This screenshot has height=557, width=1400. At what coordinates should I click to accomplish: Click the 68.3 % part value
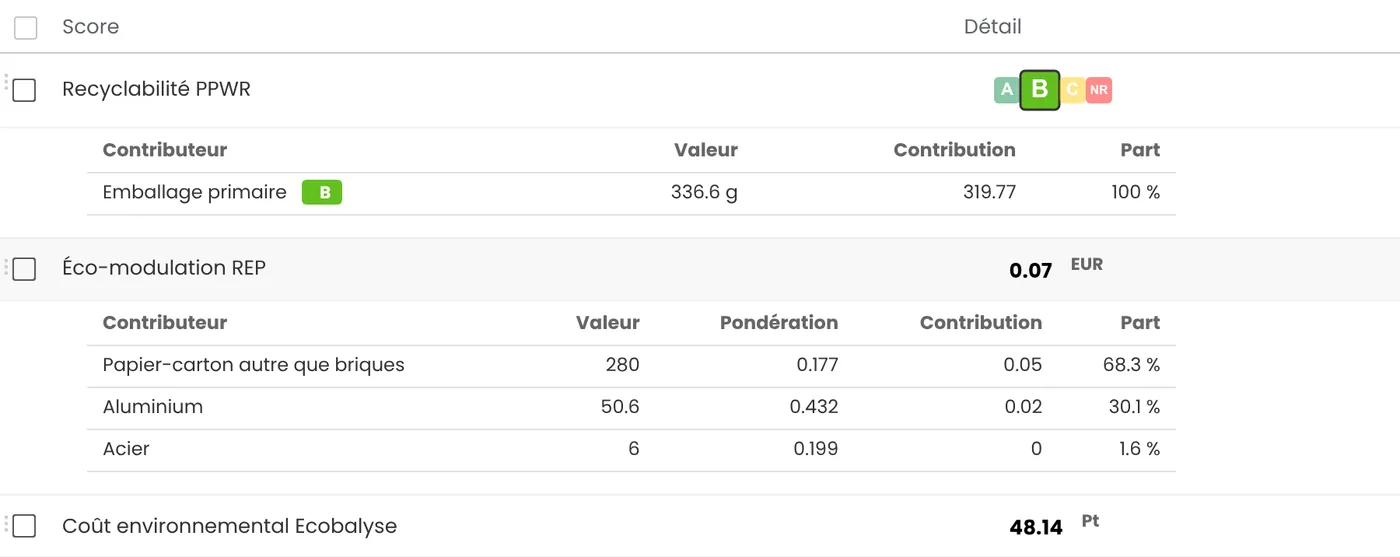pos(1132,365)
